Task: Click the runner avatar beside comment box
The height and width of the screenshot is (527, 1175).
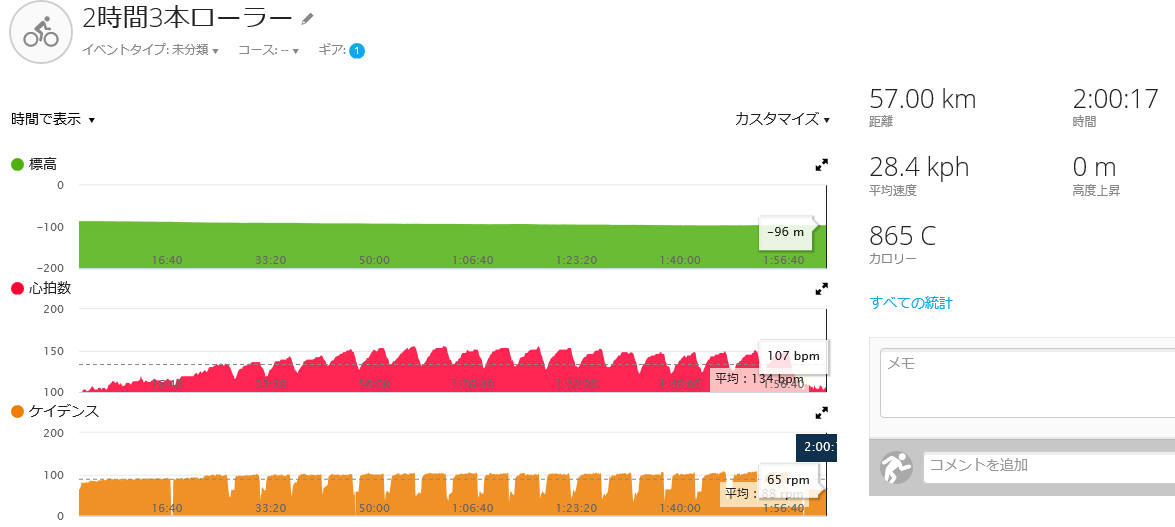Action: (x=895, y=468)
